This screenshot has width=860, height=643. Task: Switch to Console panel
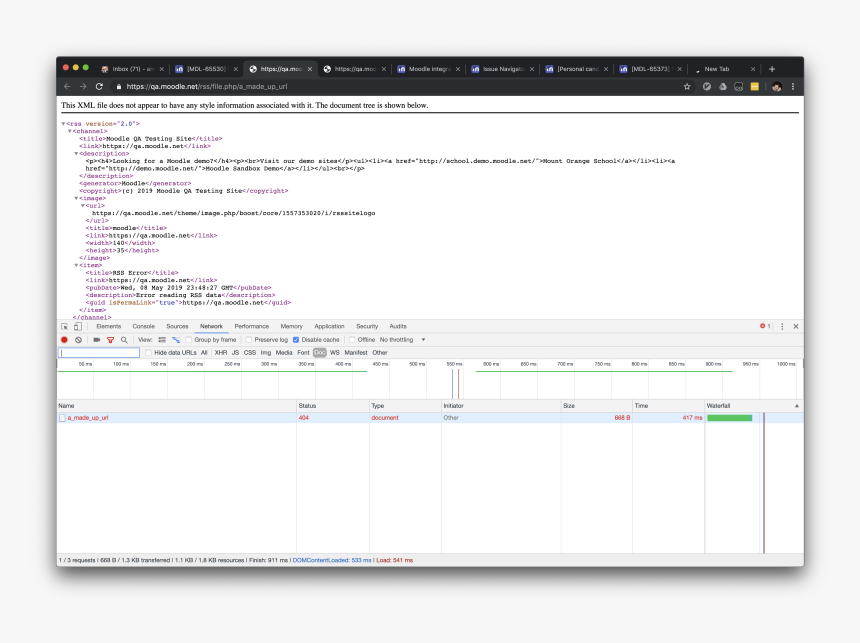point(144,326)
